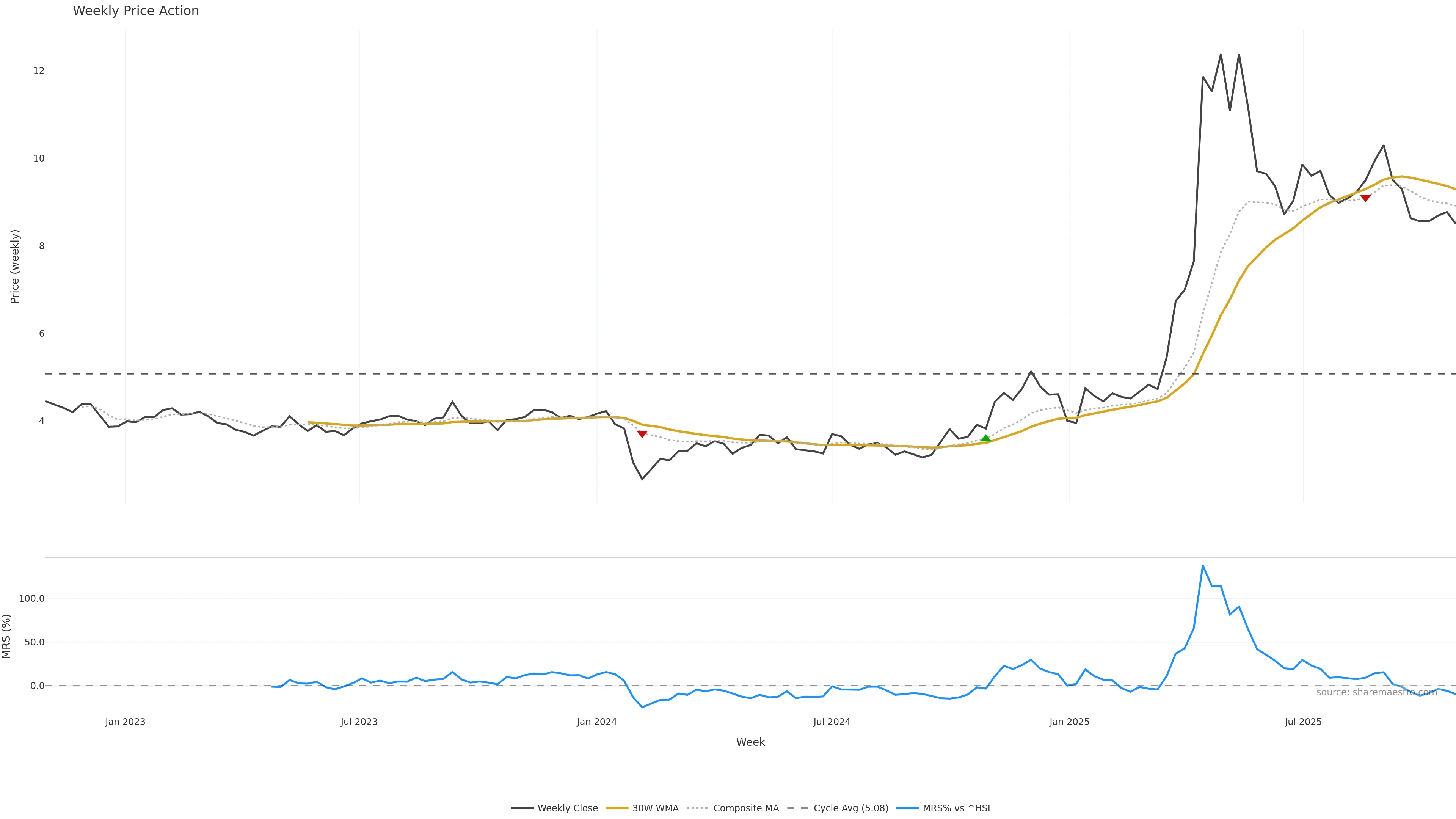1456x819 pixels.
Task: Click the Jan 2025 x-axis label
Action: point(1069,722)
